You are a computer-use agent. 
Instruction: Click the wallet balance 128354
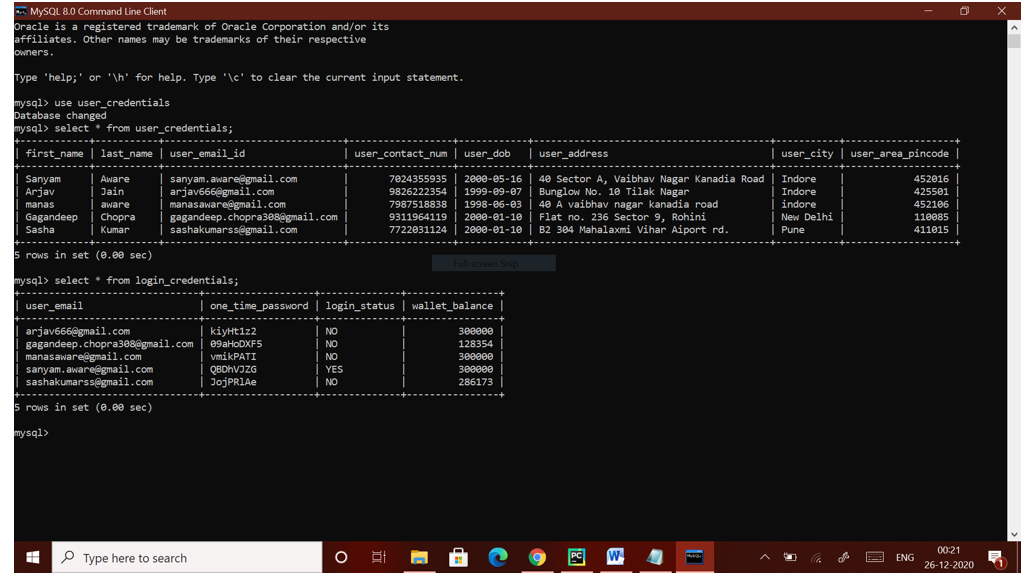point(475,344)
